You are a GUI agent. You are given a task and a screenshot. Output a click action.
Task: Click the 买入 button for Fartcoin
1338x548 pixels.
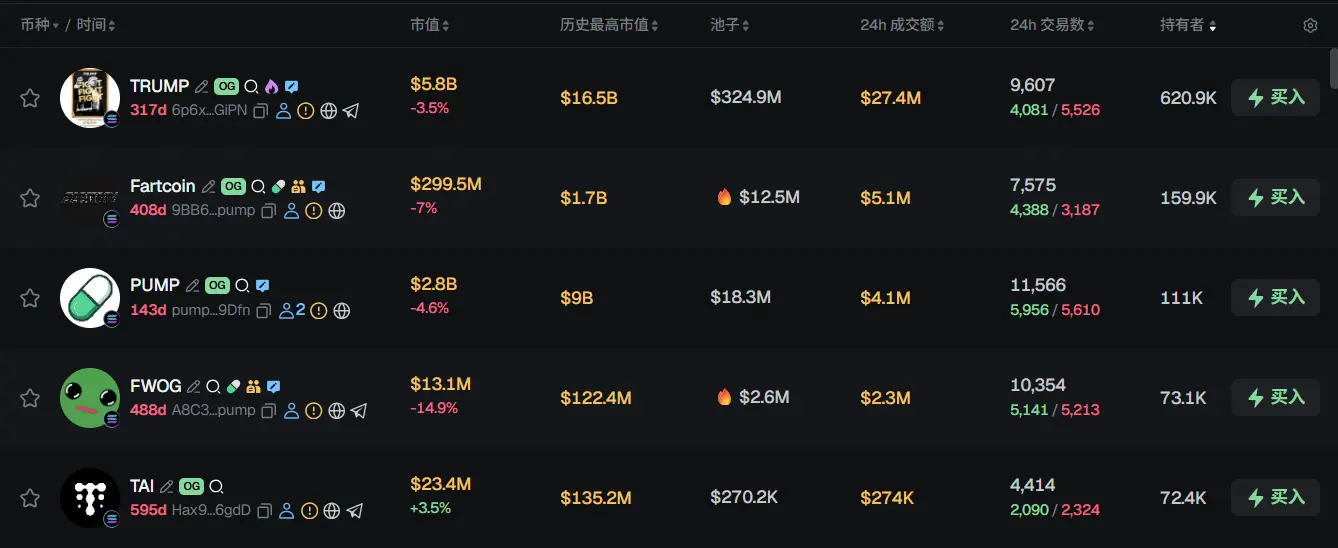click(1275, 198)
